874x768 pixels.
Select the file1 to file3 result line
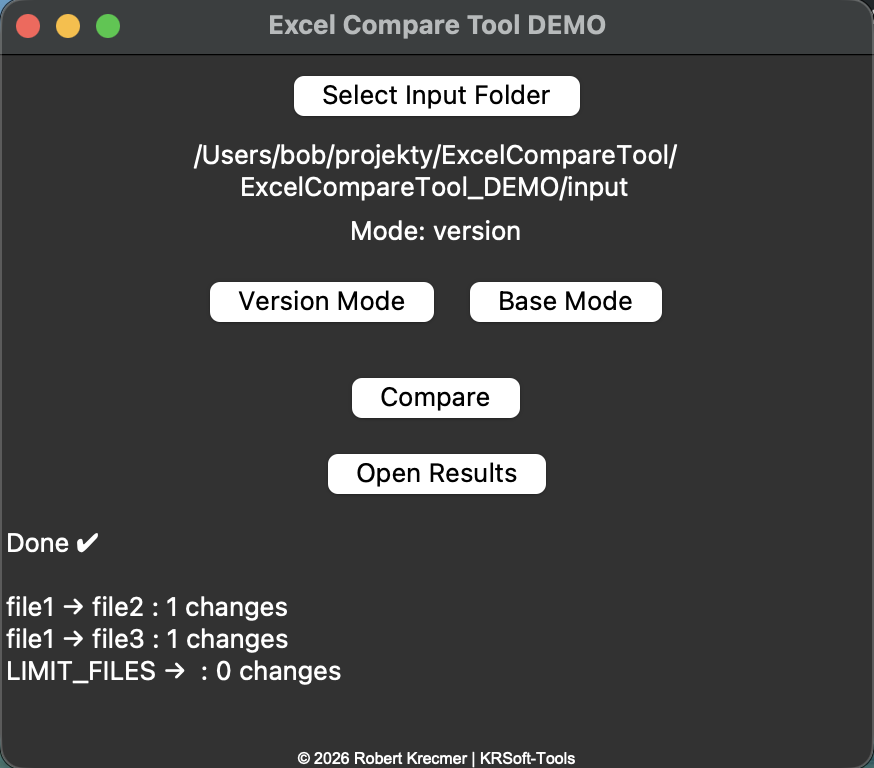(147, 639)
